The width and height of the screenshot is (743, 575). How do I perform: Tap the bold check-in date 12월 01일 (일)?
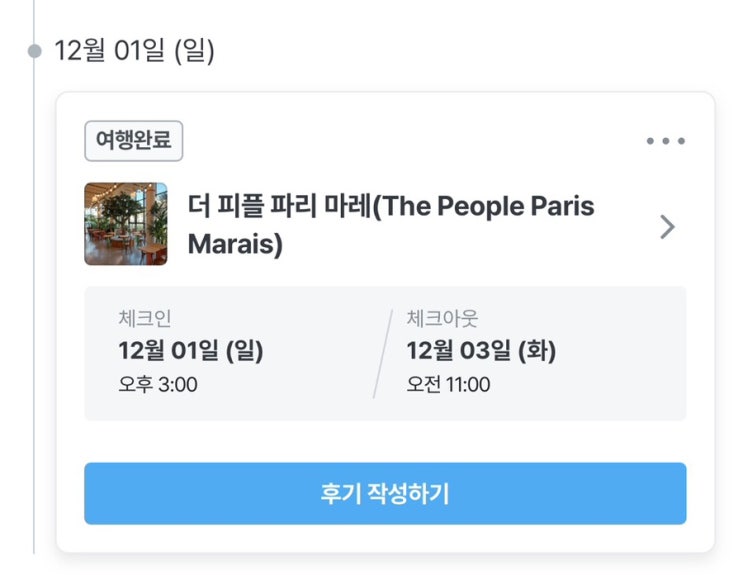coord(190,351)
